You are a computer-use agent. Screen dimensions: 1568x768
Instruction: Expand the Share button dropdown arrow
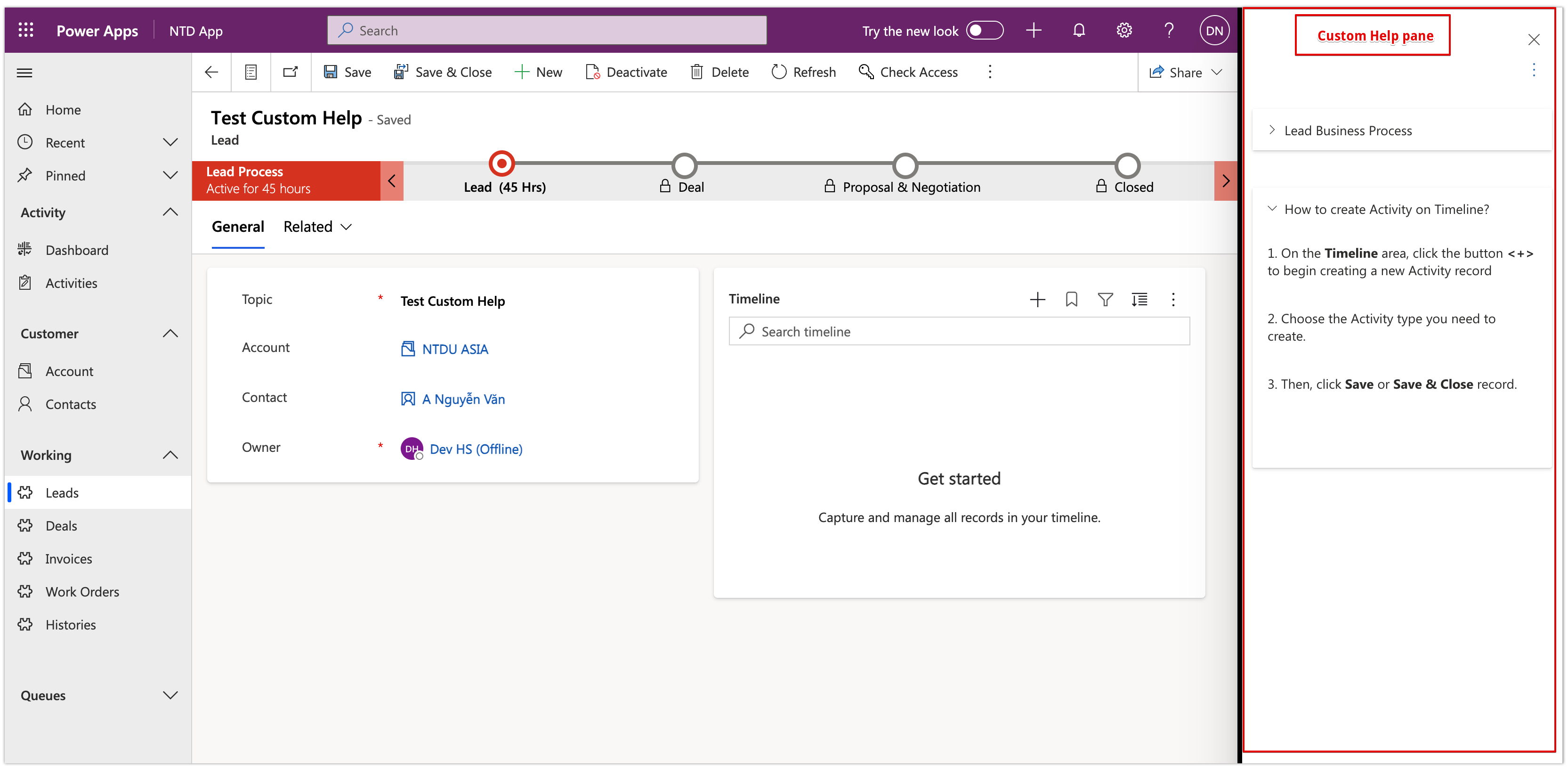coord(1217,72)
